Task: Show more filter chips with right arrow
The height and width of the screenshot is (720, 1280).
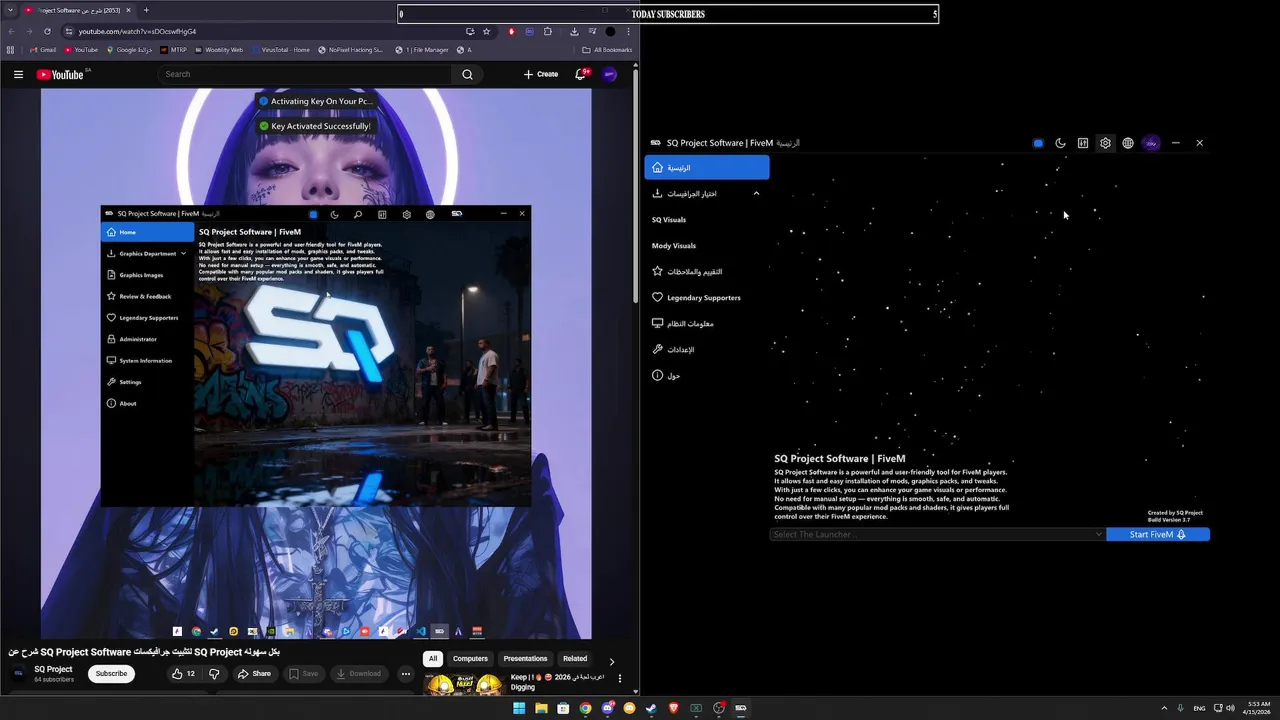Action: point(612,661)
